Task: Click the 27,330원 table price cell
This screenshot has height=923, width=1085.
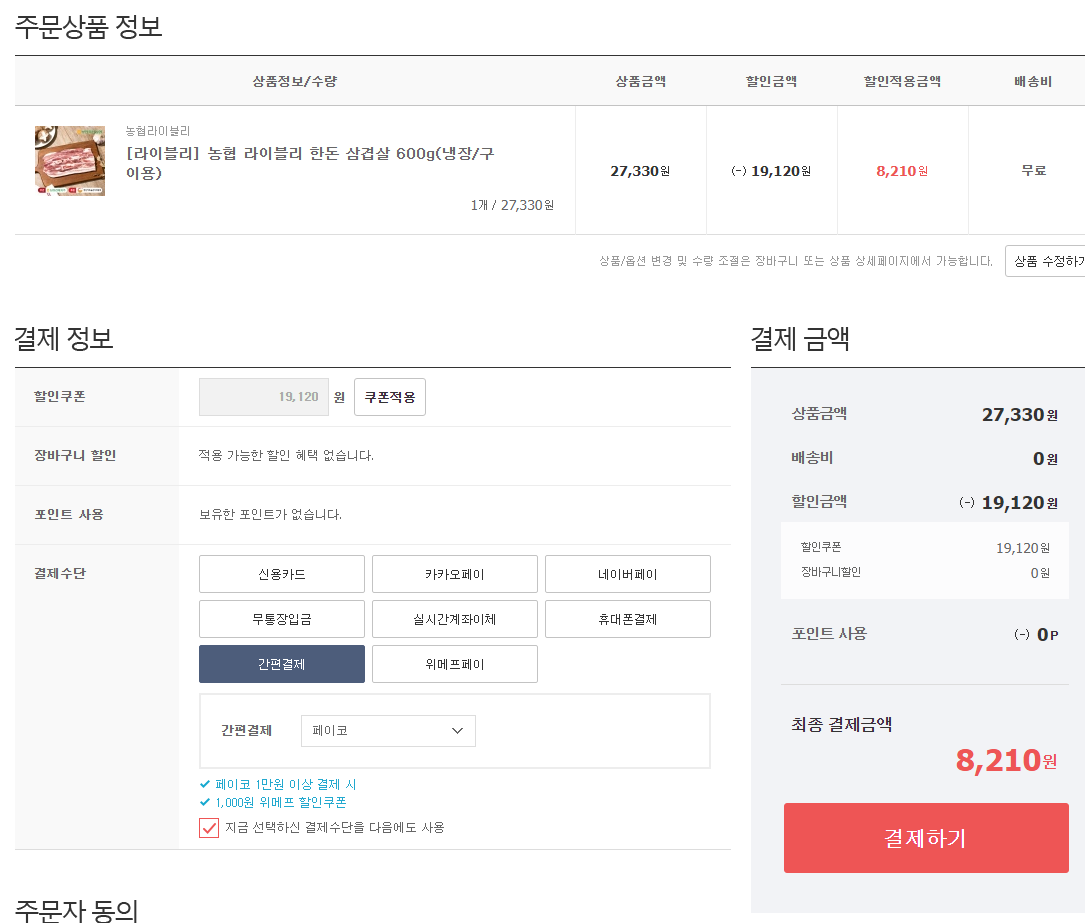Action: [640, 171]
